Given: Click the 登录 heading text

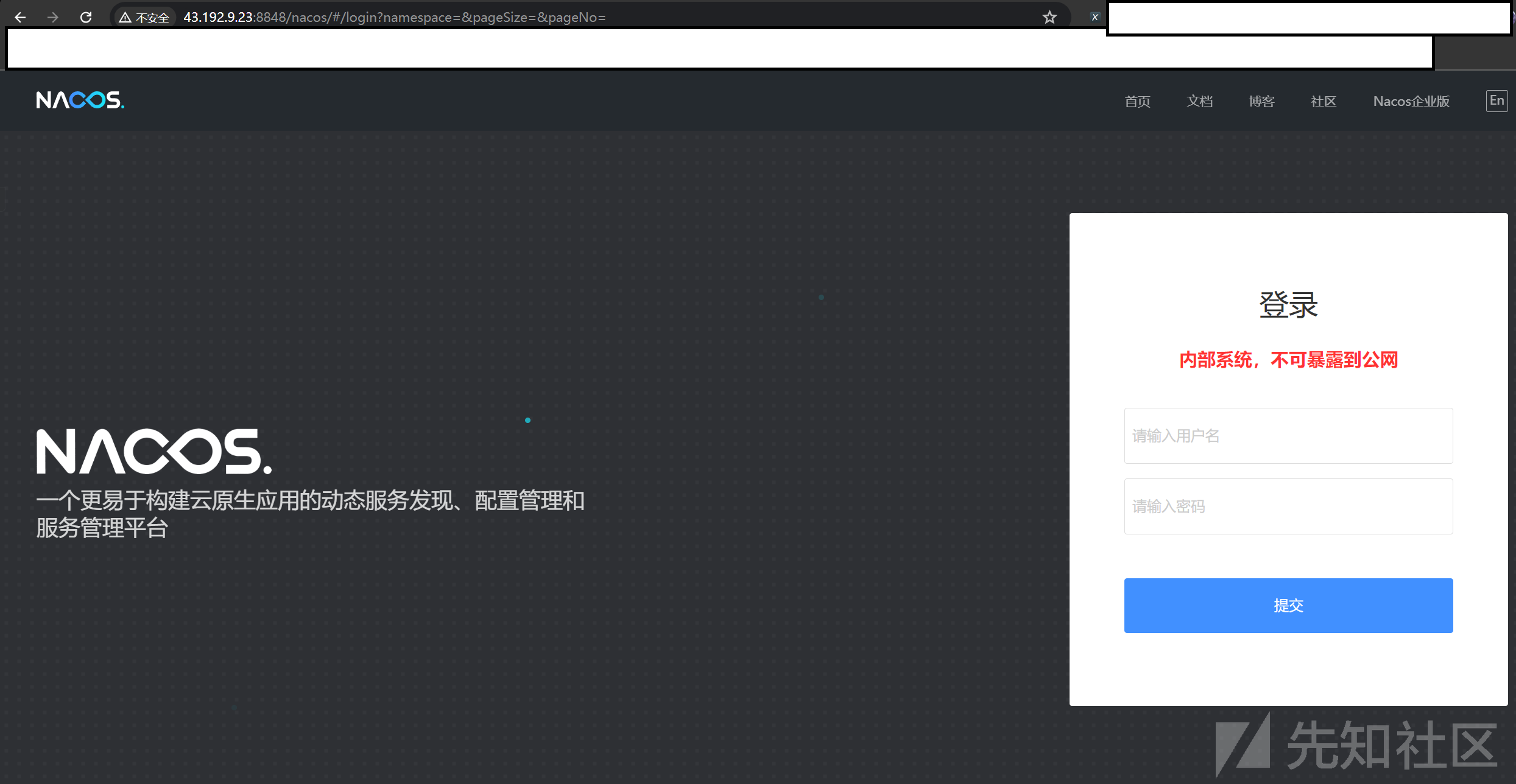Looking at the screenshot, I should click(1288, 305).
